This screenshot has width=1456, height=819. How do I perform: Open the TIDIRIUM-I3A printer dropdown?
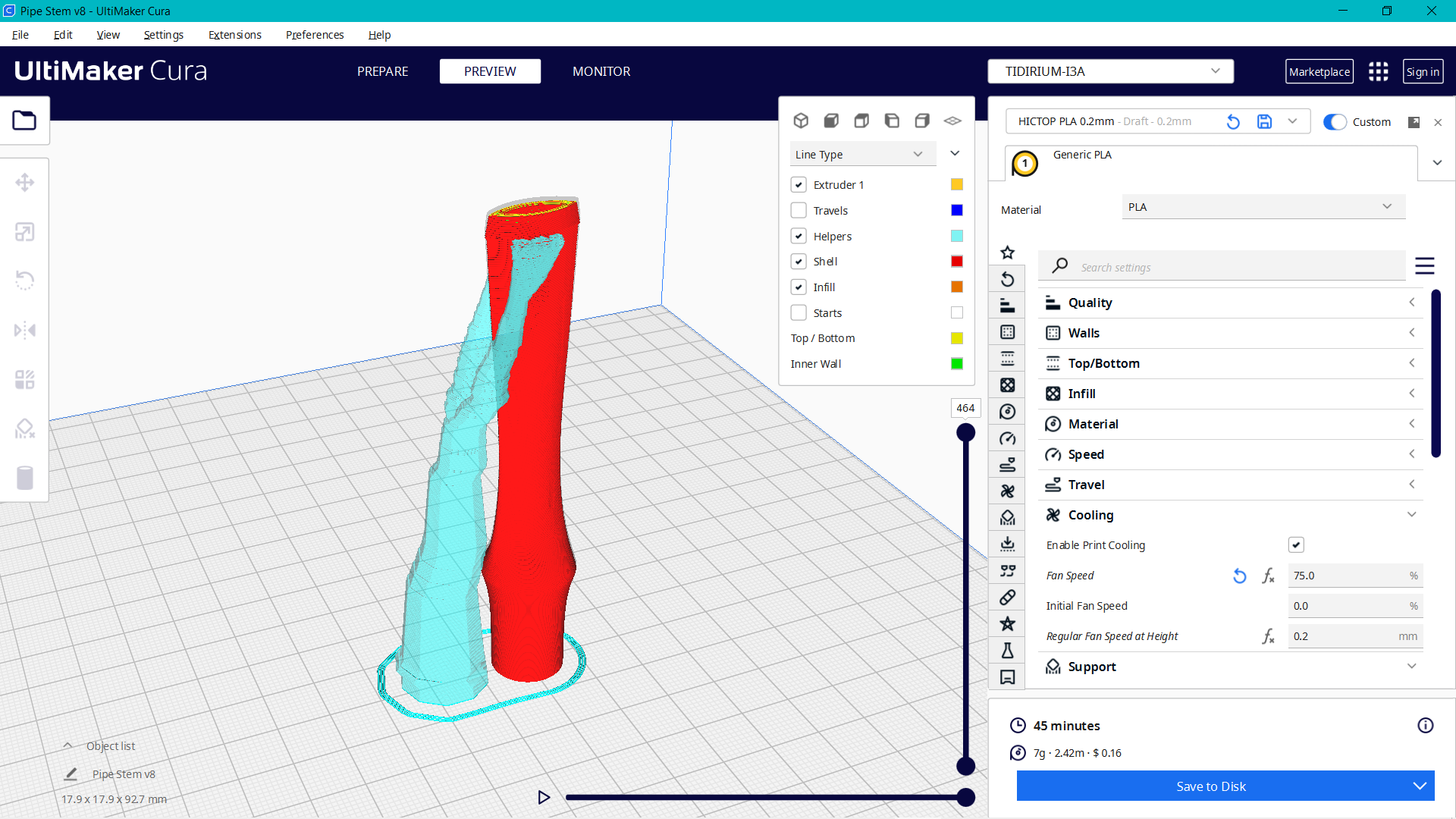pos(1110,71)
